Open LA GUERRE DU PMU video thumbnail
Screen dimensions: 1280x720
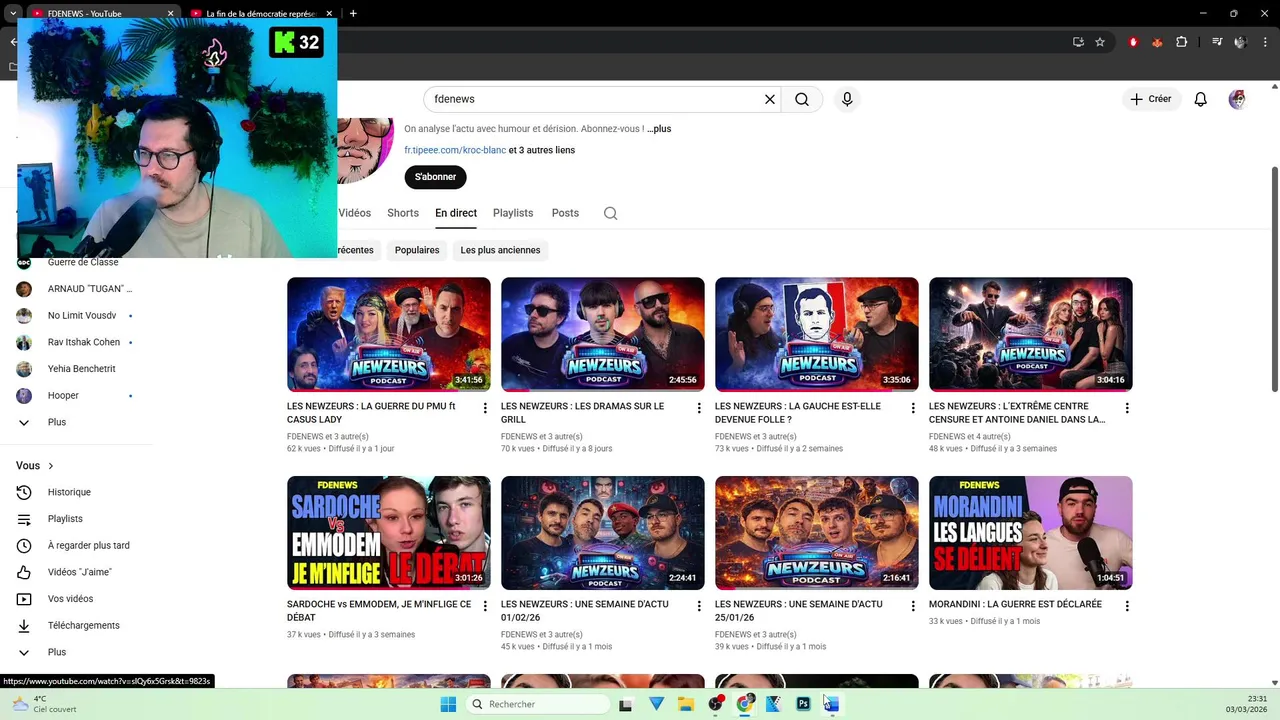(x=389, y=334)
